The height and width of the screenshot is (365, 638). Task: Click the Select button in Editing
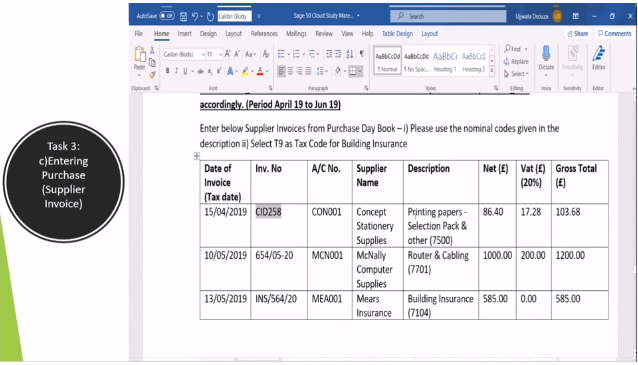(516, 74)
